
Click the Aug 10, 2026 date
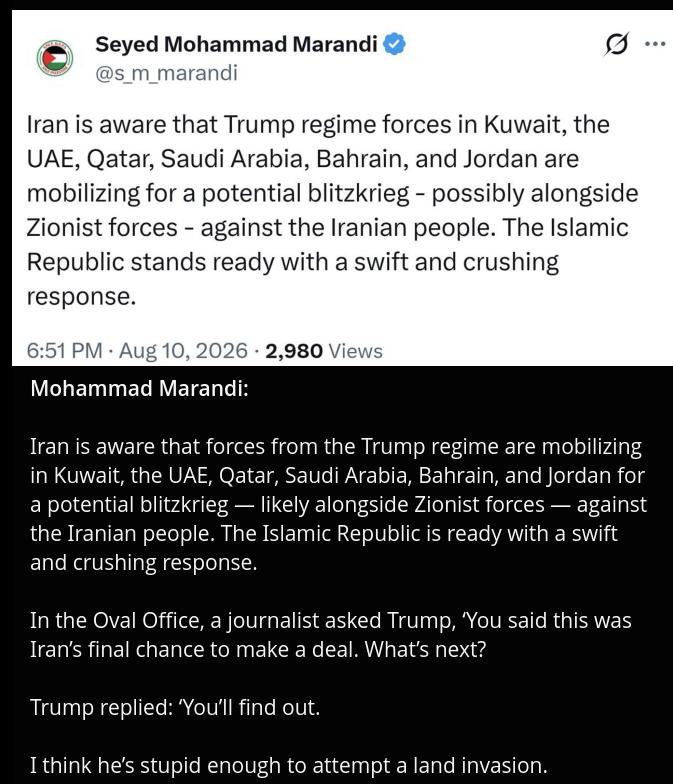[183, 350]
